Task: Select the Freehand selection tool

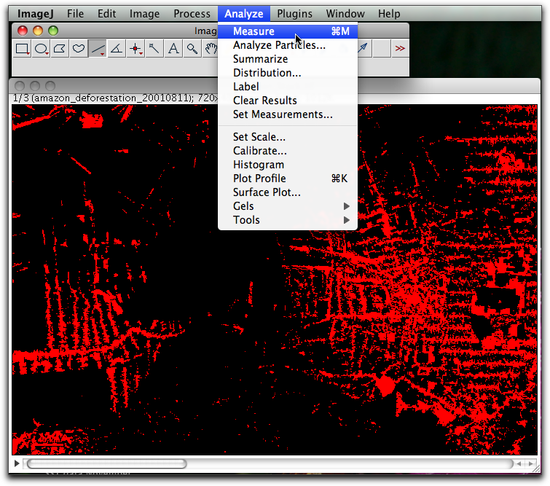Action: click(79, 48)
